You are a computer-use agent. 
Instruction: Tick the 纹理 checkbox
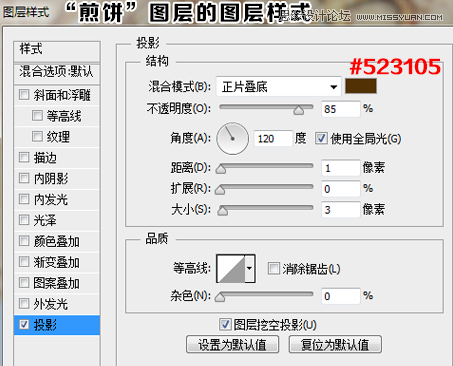point(37,136)
